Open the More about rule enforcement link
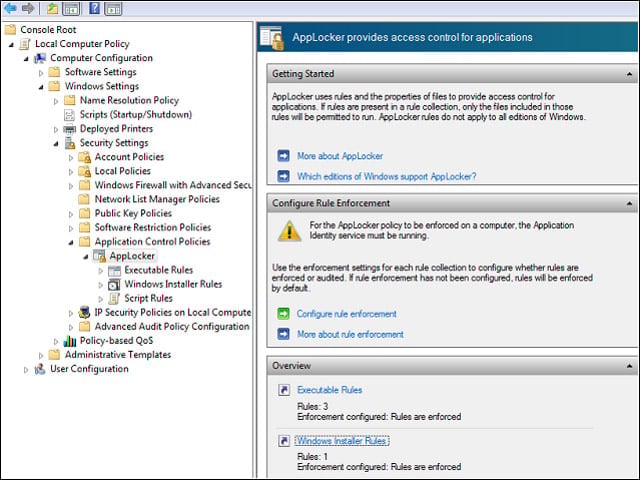 [350, 334]
